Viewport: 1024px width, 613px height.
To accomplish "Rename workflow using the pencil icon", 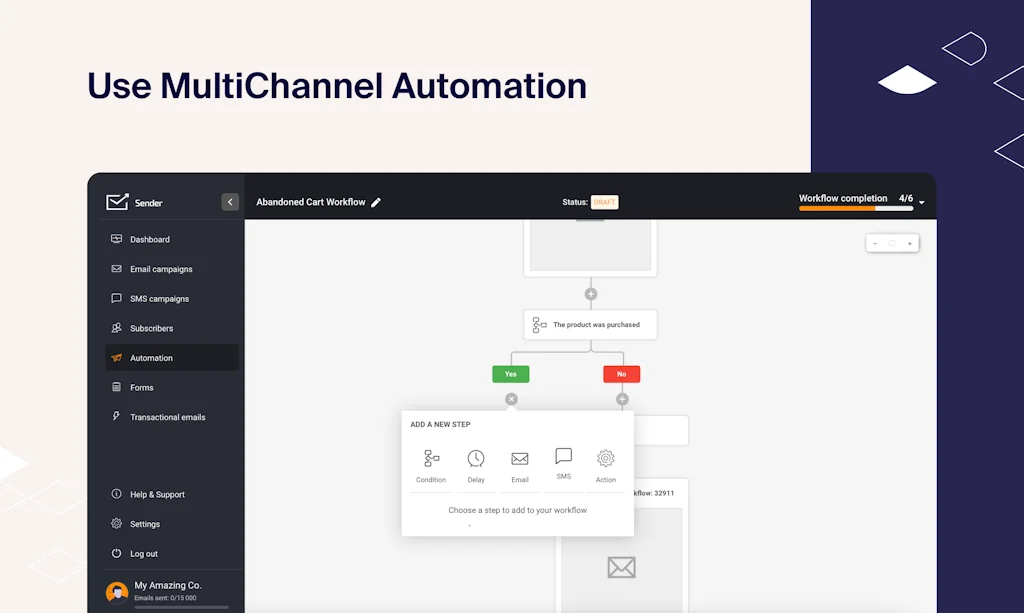I will tap(376, 202).
